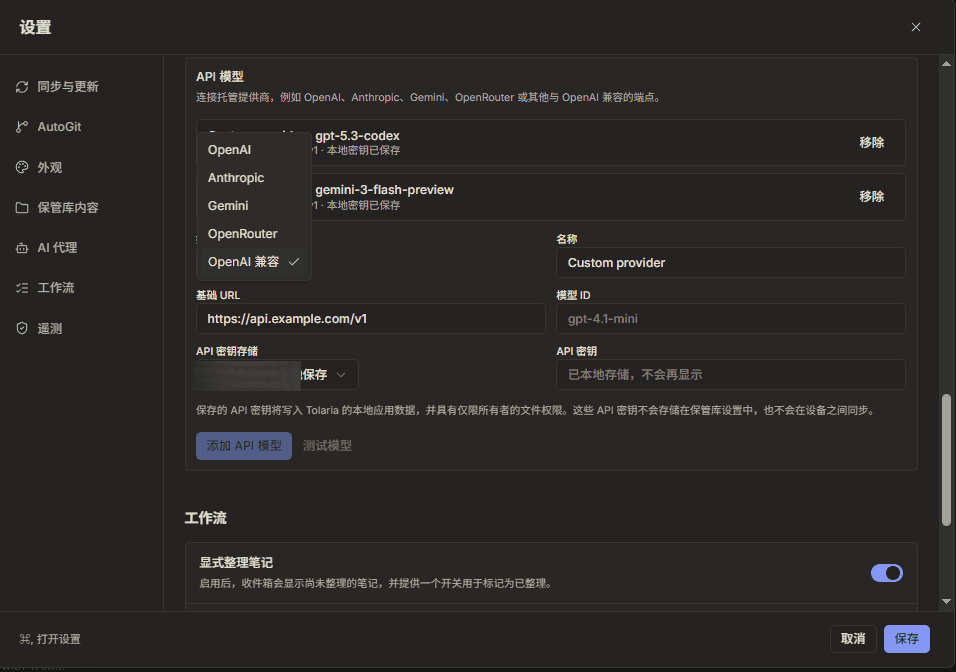Click the 工作流 section heading in content

click(x=205, y=518)
